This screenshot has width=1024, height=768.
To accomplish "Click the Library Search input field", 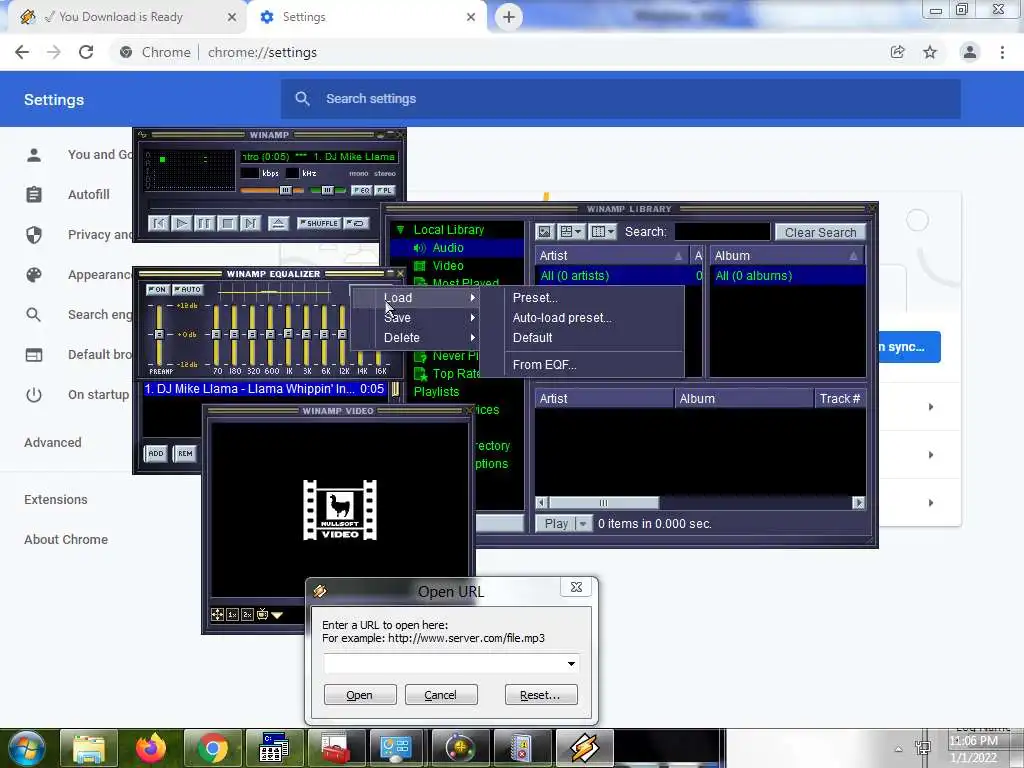I will pos(722,232).
